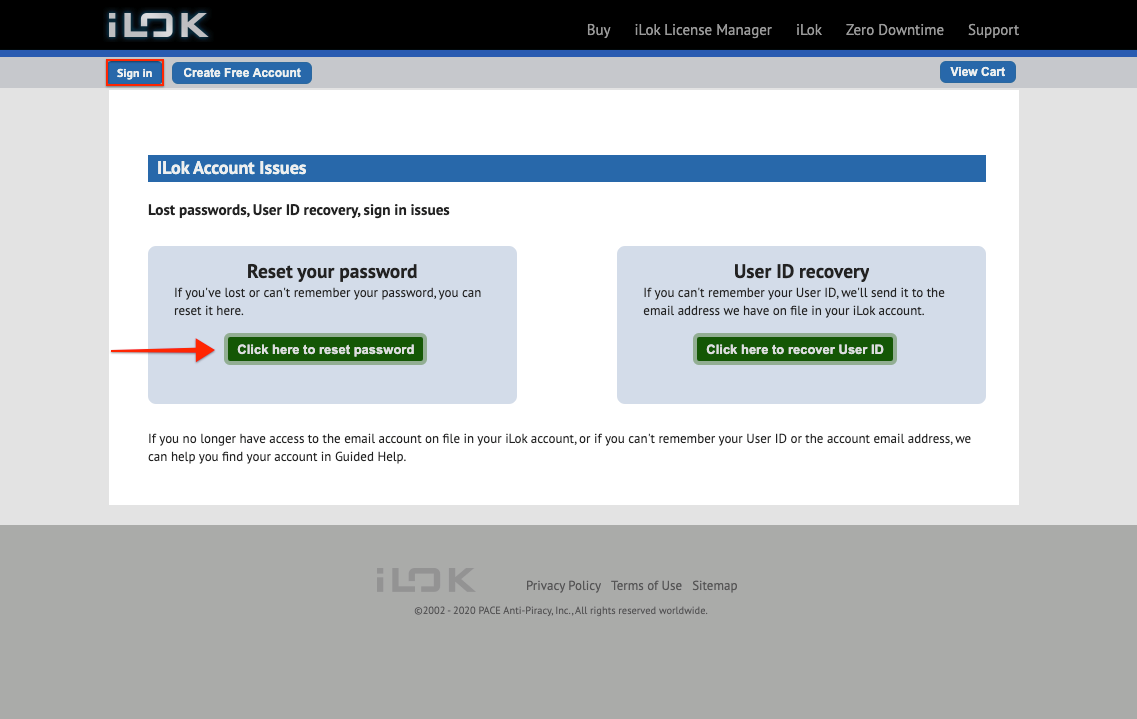
Task: Select the iLok navigation item
Action: coord(808,30)
